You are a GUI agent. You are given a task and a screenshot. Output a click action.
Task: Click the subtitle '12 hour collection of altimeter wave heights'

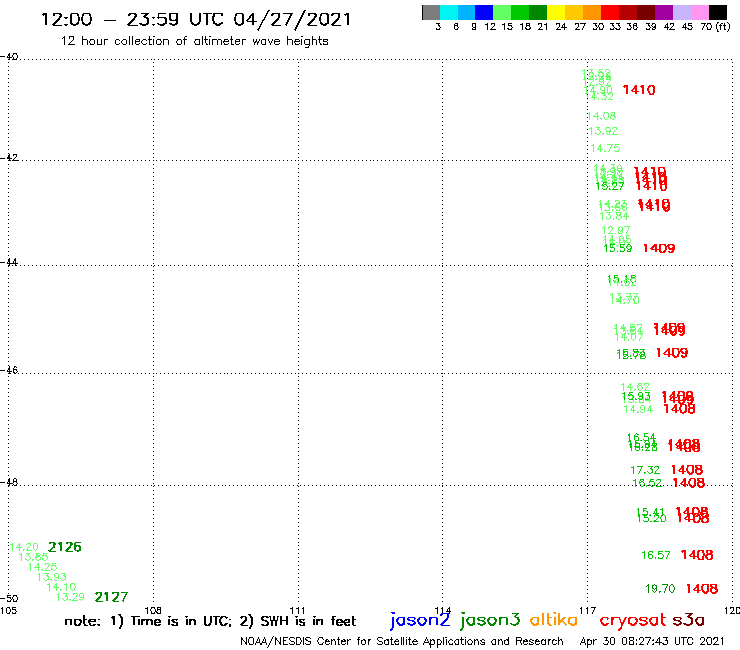(x=194, y=41)
